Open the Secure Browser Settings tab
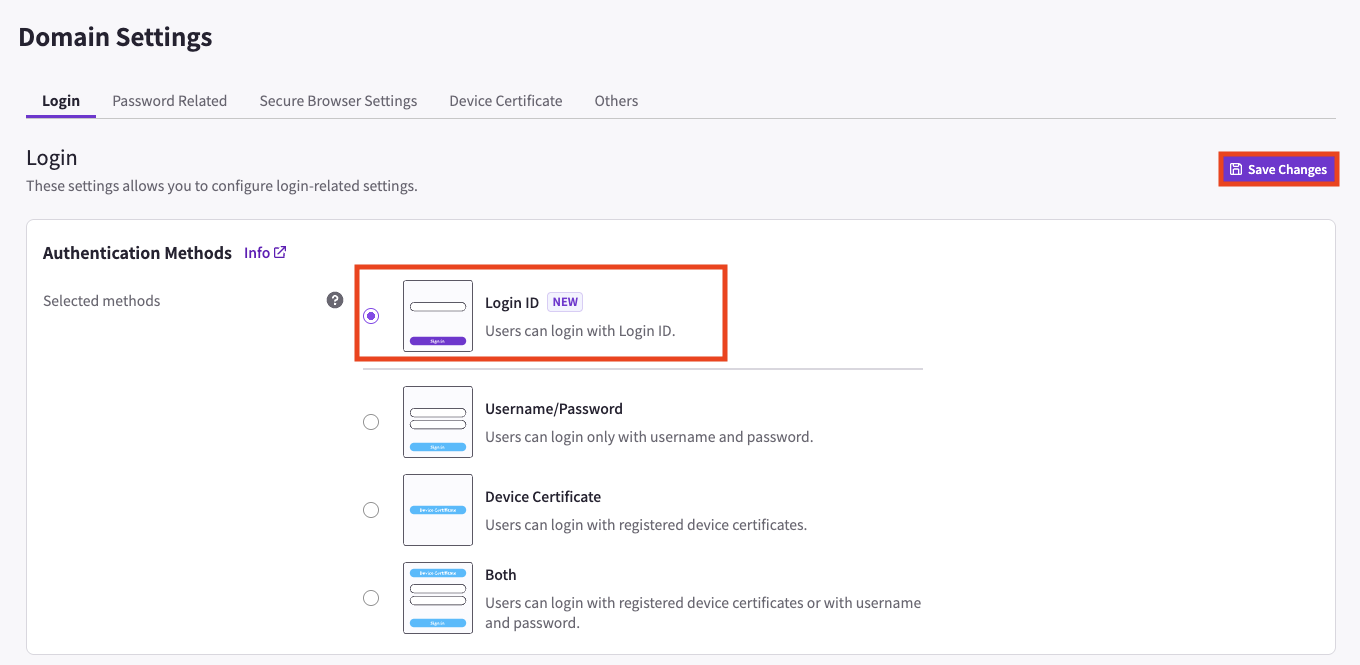The image size is (1360, 665). pyautogui.click(x=338, y=101)
